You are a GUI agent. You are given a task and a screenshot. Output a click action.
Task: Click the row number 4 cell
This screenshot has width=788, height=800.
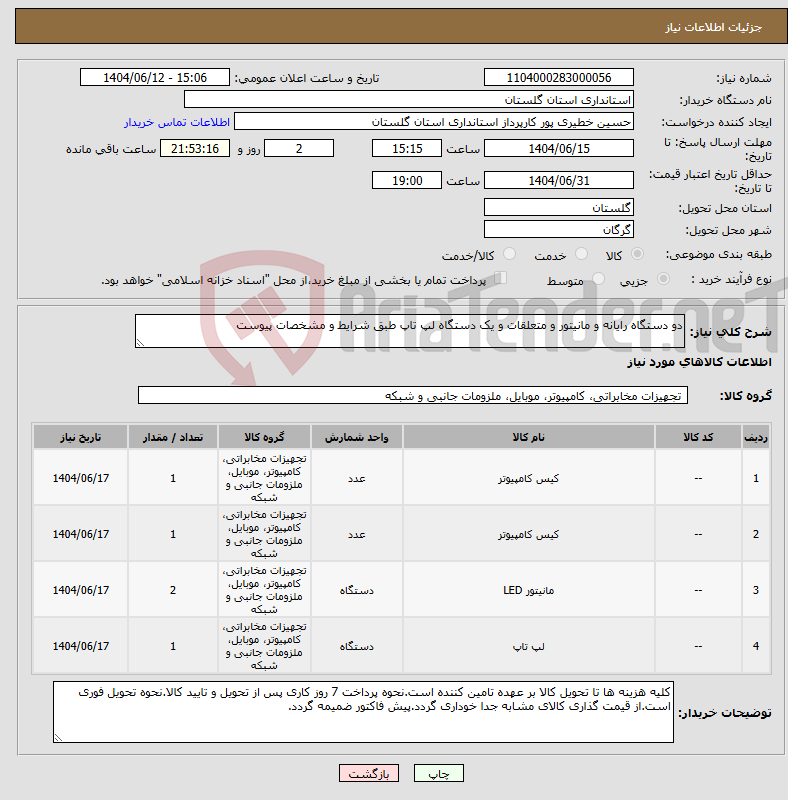click(755, 646)
